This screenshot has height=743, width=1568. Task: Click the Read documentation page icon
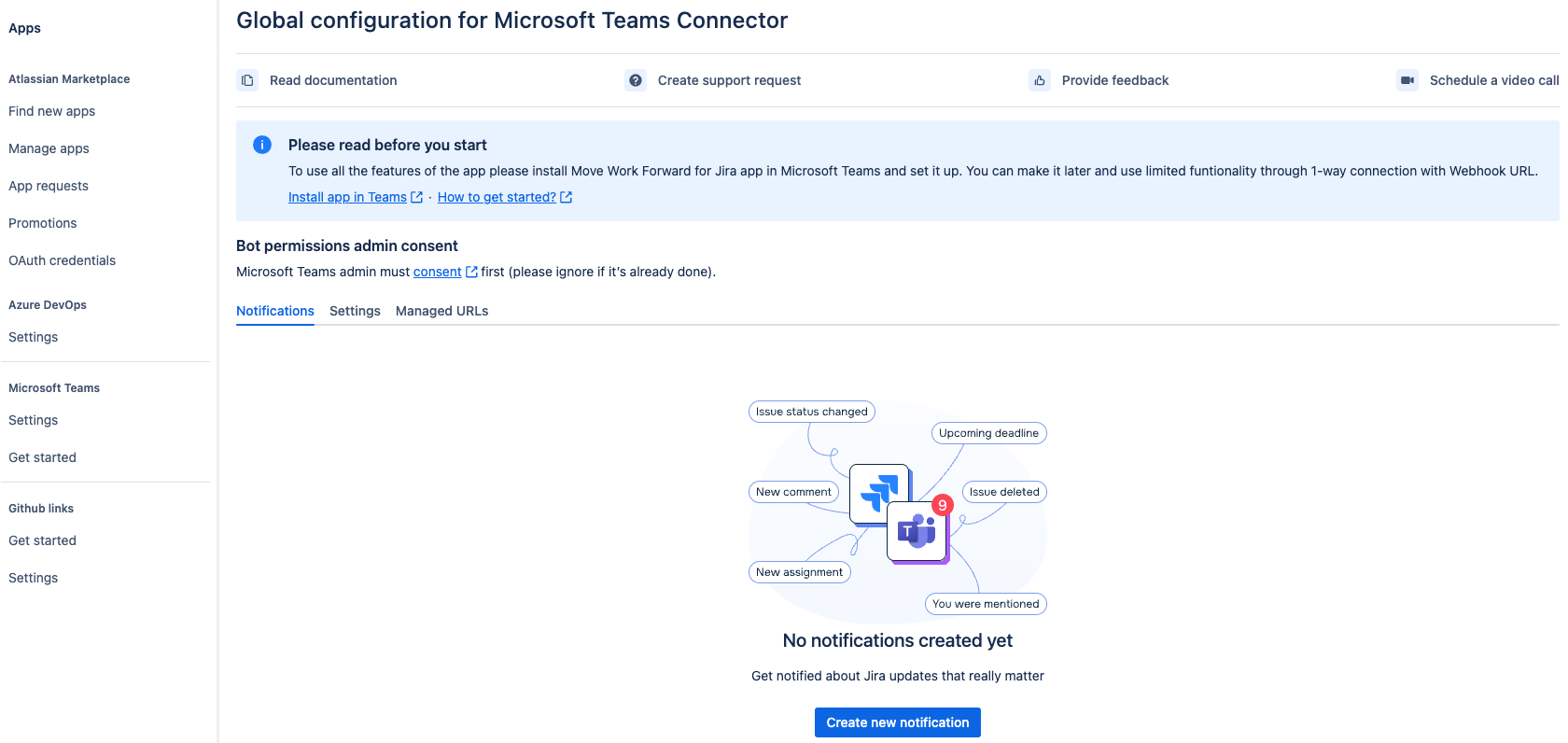click(x=247, y=80)
